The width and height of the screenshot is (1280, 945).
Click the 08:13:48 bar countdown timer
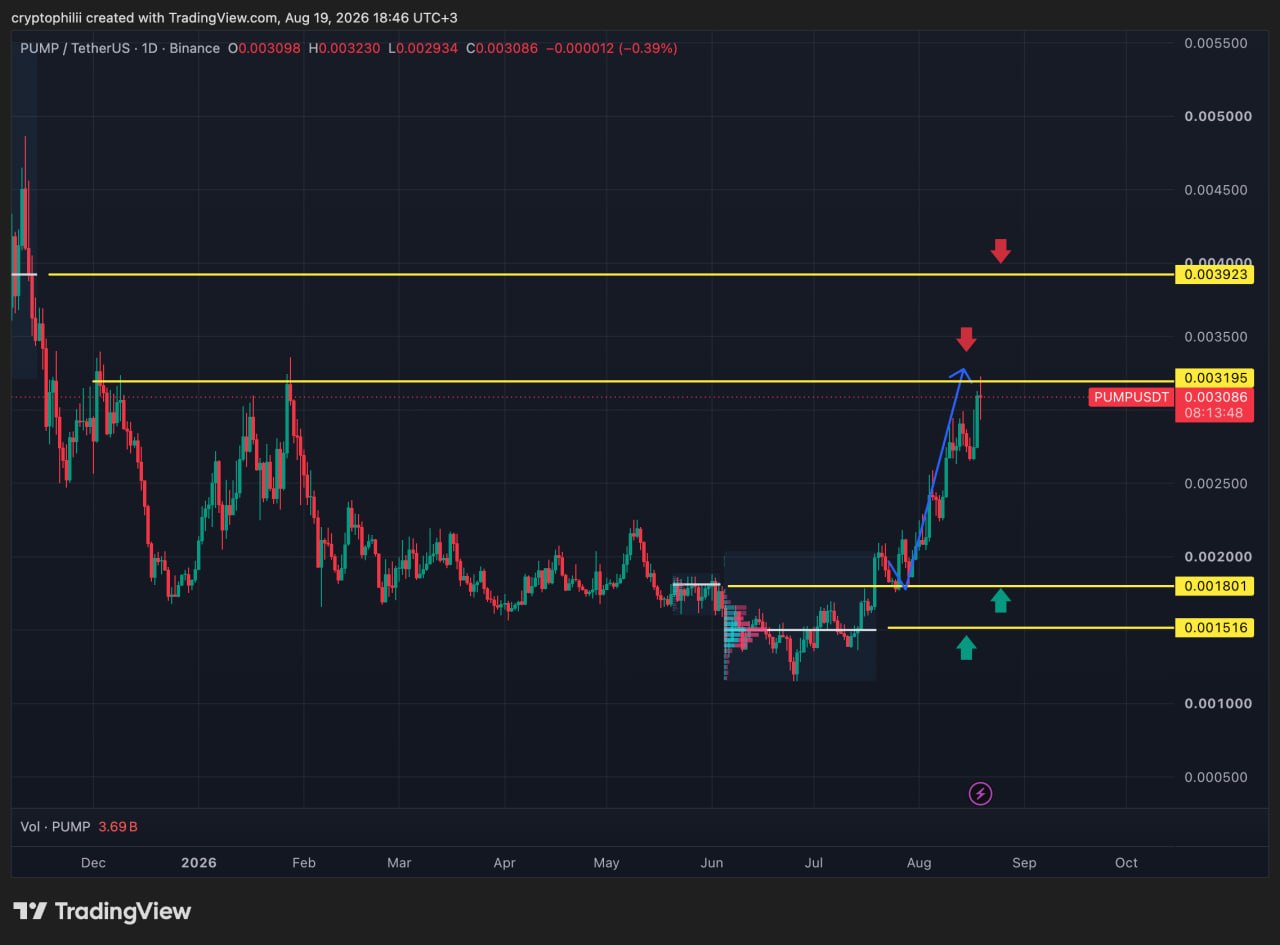1214,413
